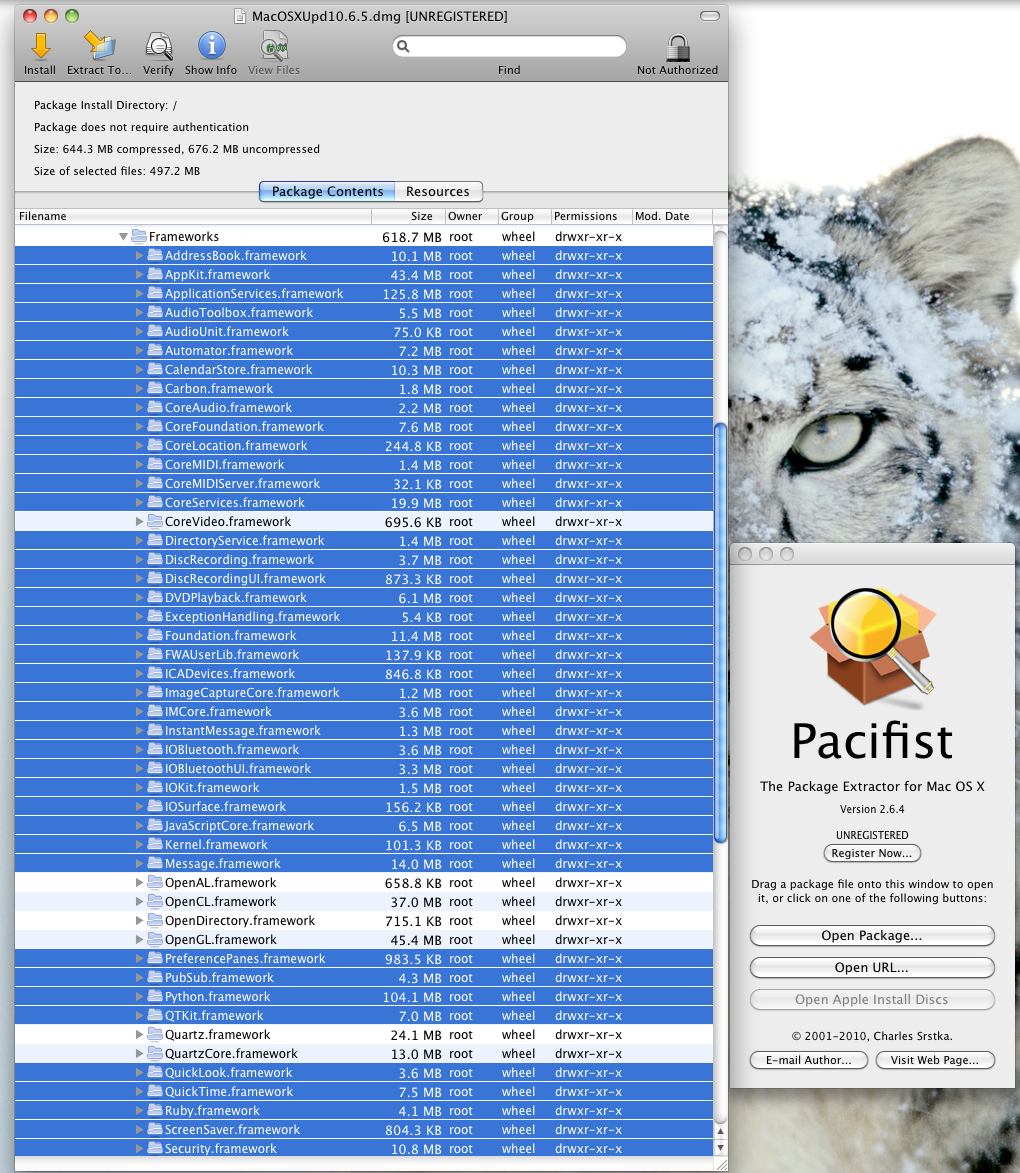Click the Python.framework folder icon
The height and width of the screenshot is (1173, 1020).
[x=155, y=996]
